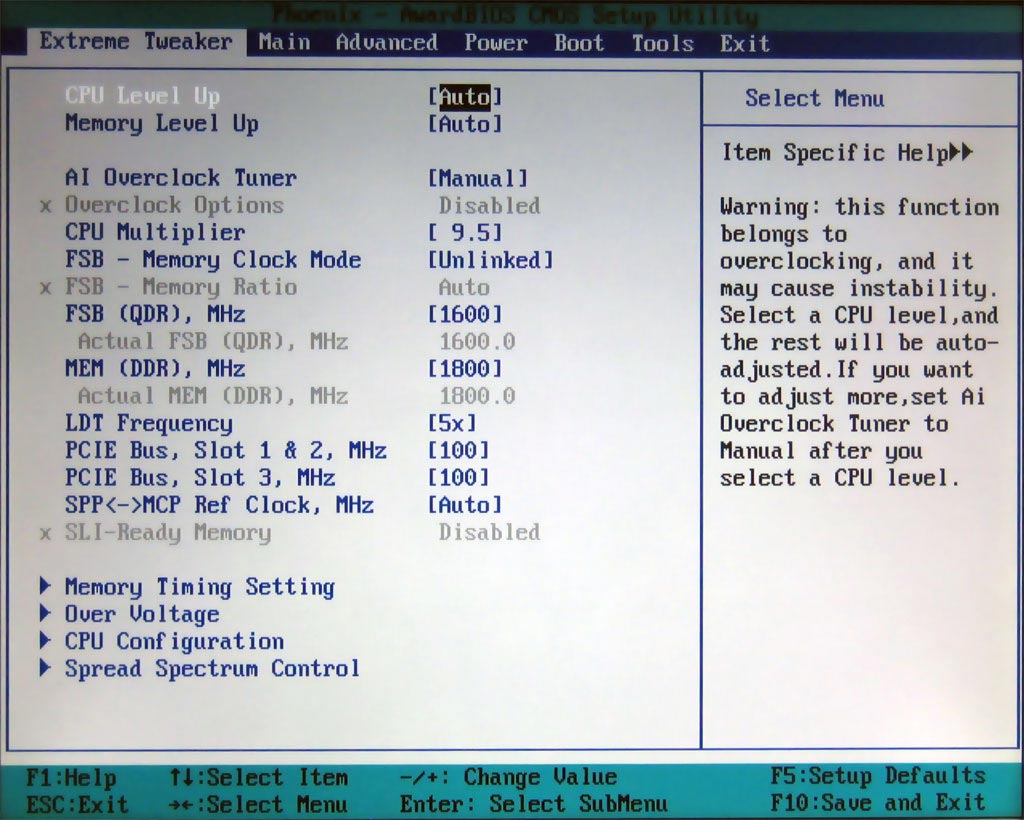Select FSB - Memory Clock Mode [Unlinked]

click(490, 260)
